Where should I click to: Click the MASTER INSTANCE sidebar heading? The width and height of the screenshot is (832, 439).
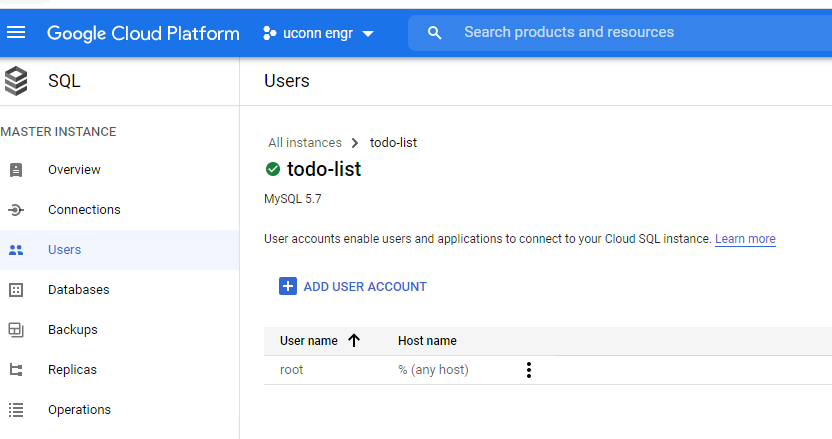pyautogui.click(x=58, y=132)
